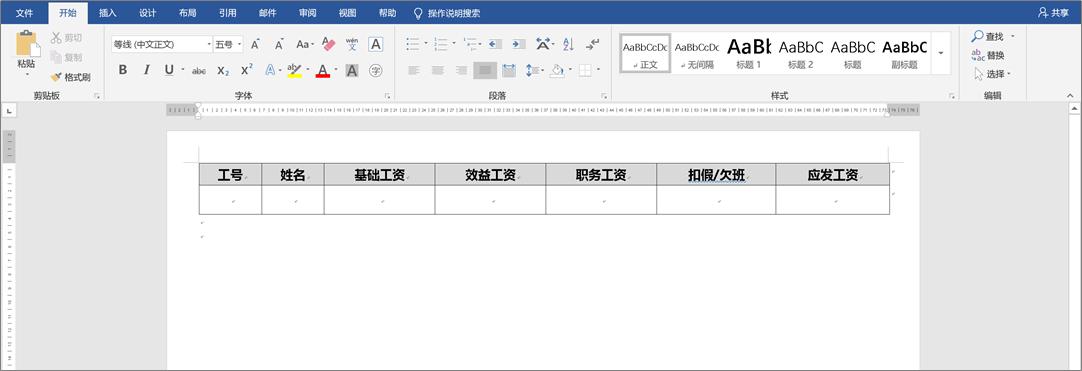Screen dimensions: 1082x371
Task: Switch to the Layout (布局) tab
Action: (x=187, y=13)
